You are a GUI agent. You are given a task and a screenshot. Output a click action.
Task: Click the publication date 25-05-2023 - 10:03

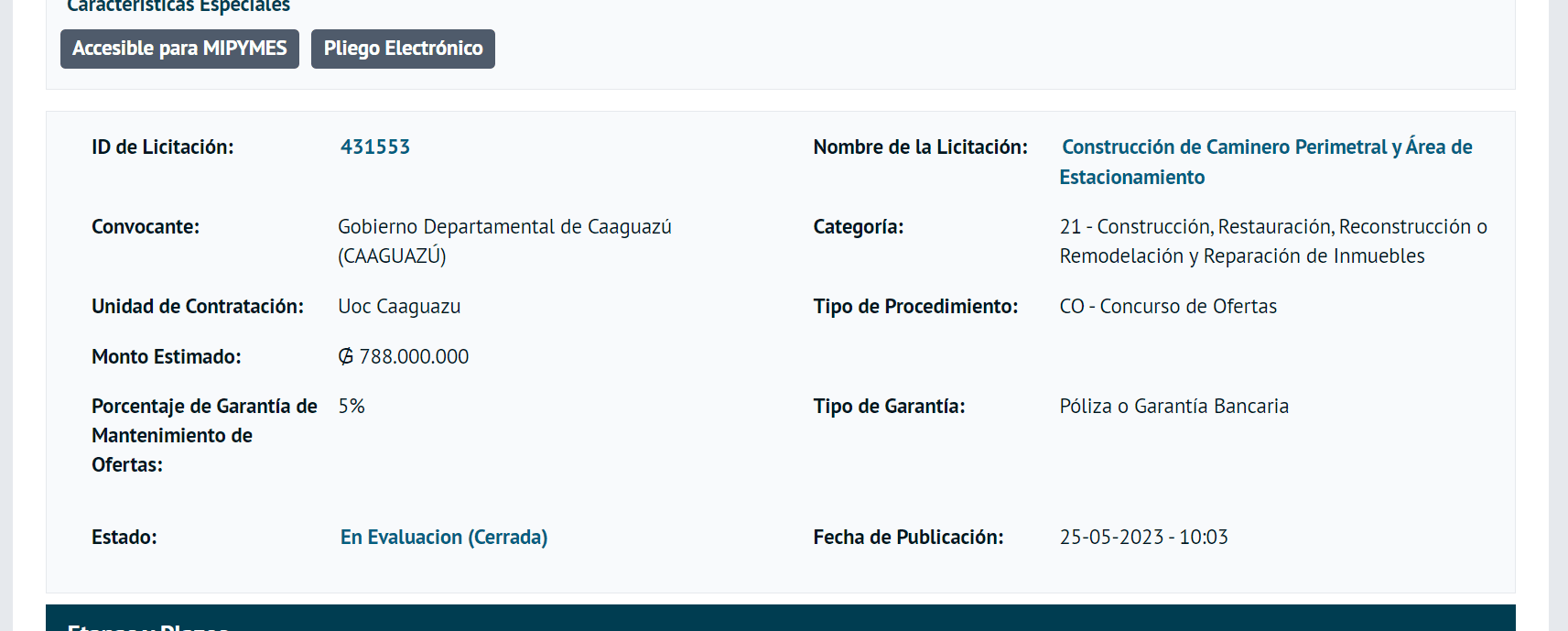coord(1143,538)
